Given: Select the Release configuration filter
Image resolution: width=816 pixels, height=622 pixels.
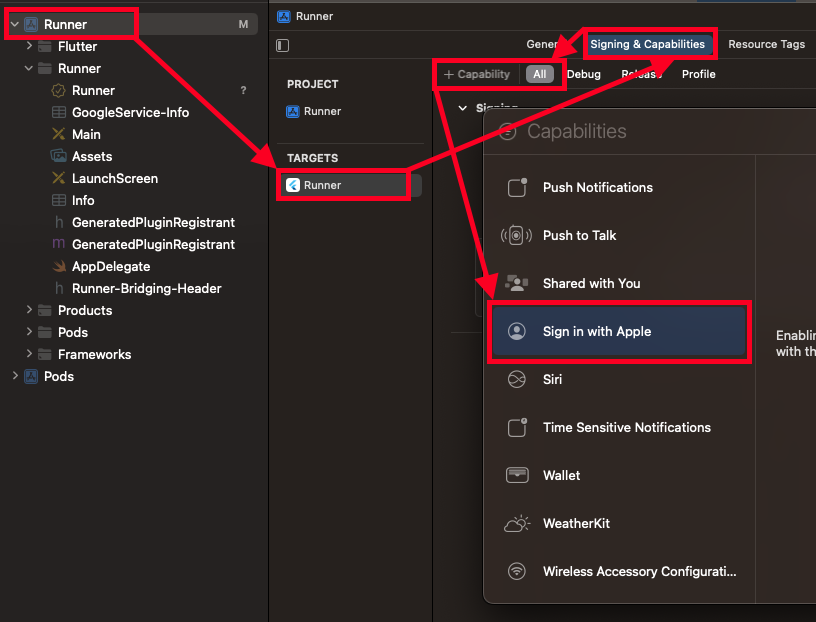Looking at the screenshot, I should [641, 74].
